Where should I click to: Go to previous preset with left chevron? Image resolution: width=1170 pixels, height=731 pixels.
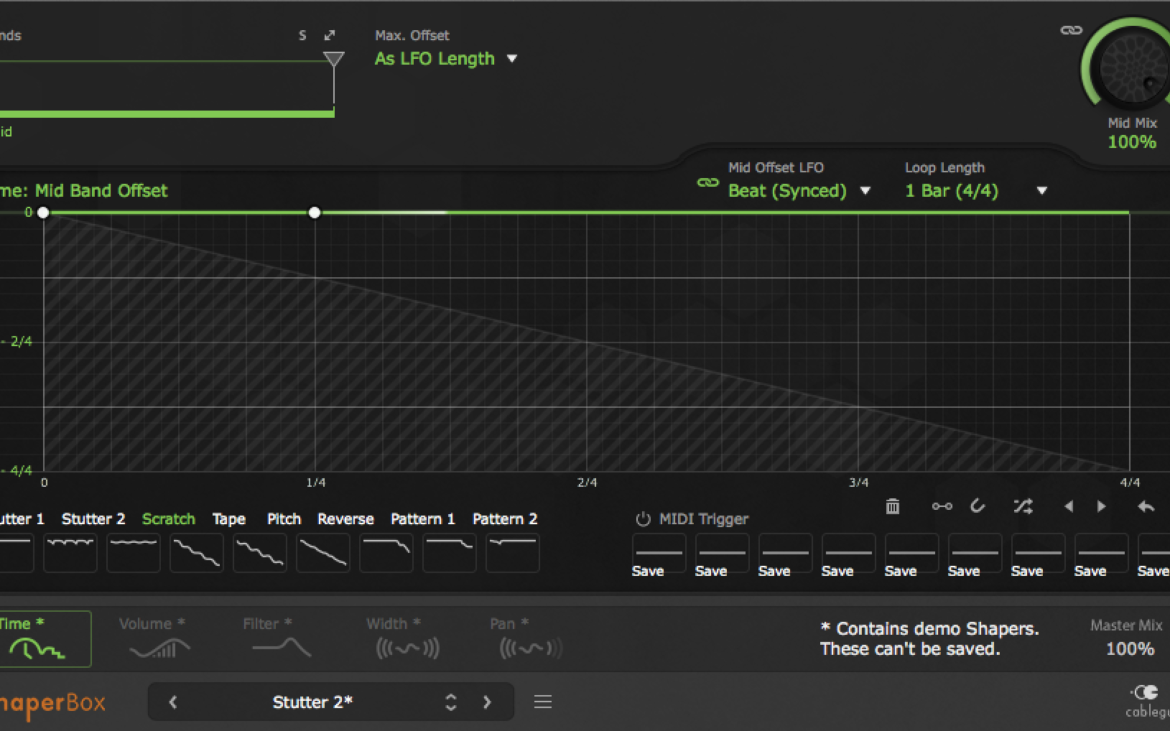[x=173, y=702]
